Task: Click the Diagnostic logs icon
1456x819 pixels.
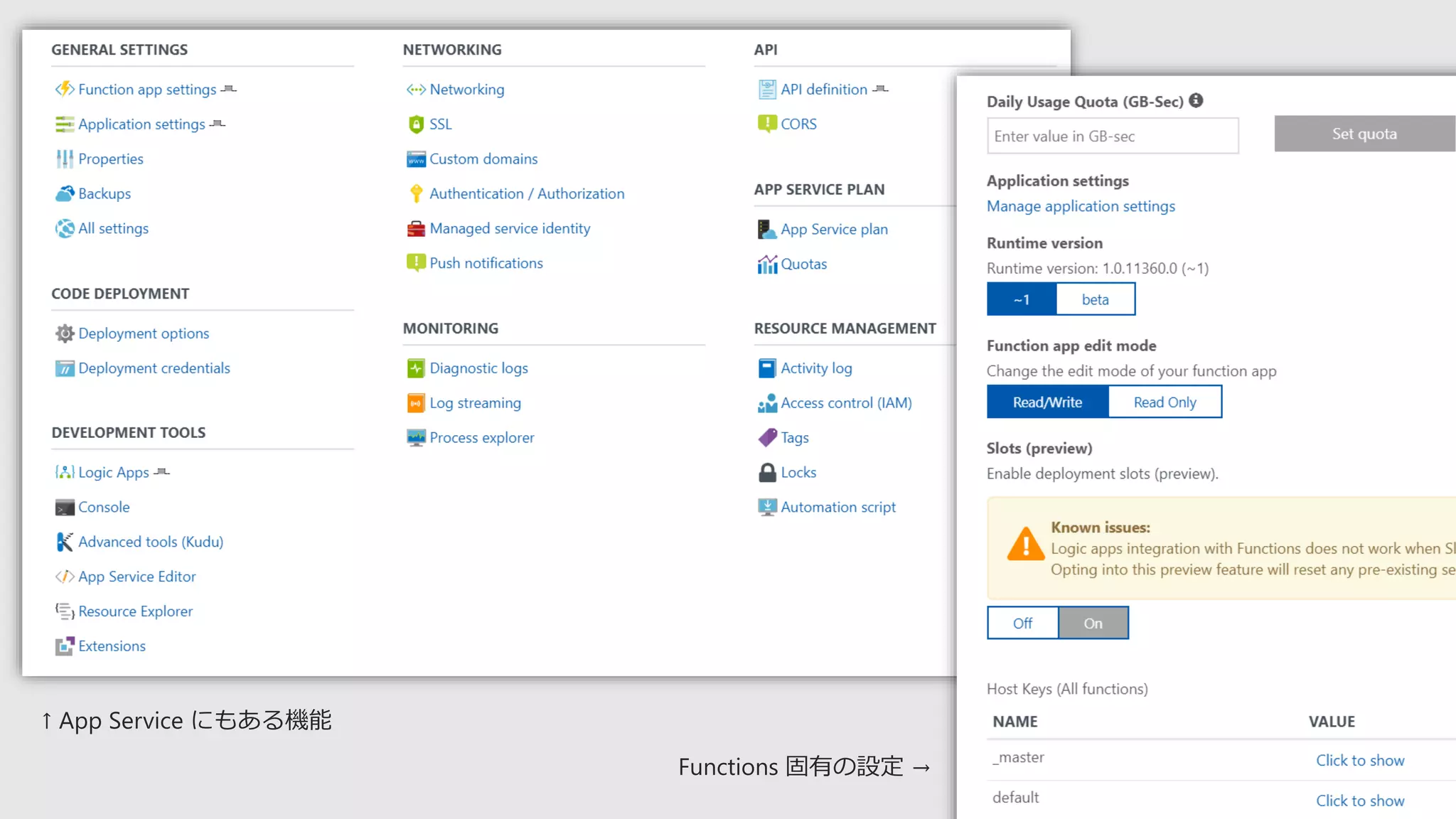Action: 416,368
